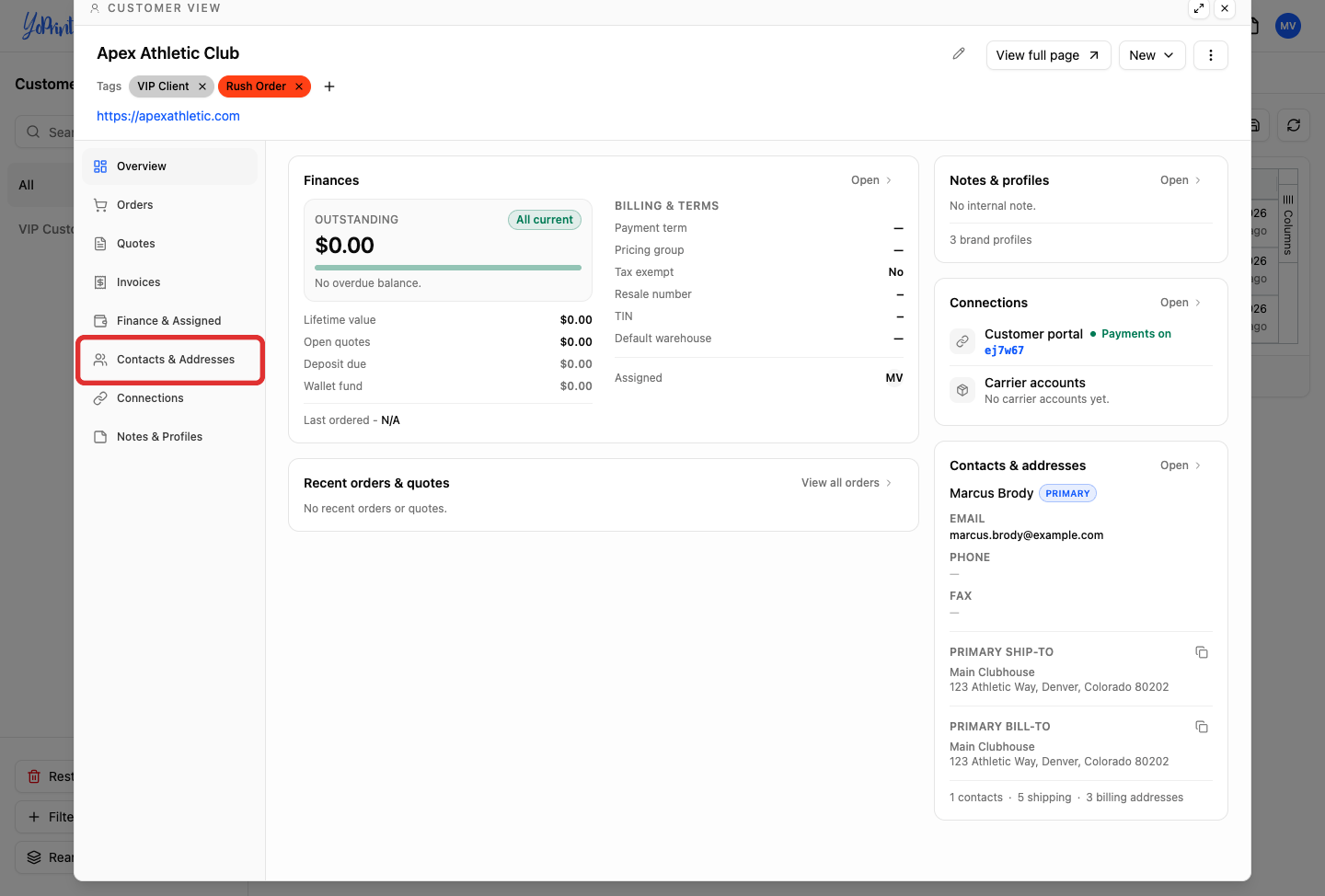Viewport: 1325px width, 896px height.
Task: Open Notes & Profiles sidebar section
Action: [x=170, y=437]
